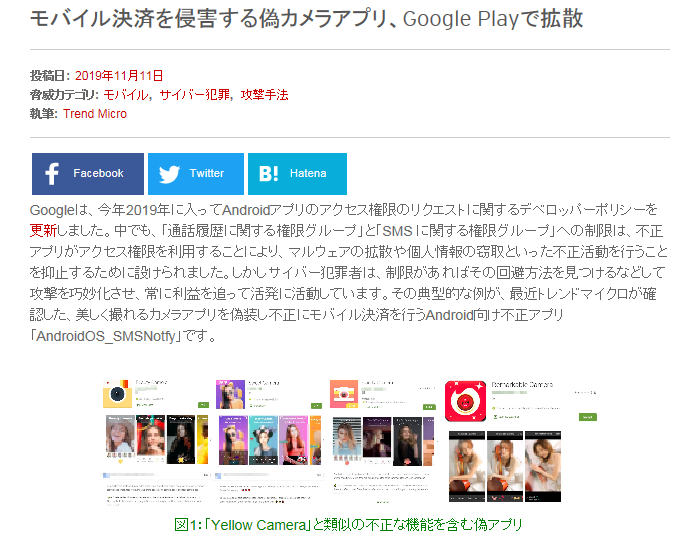Click the Twitter bird icon

[170, 174]
